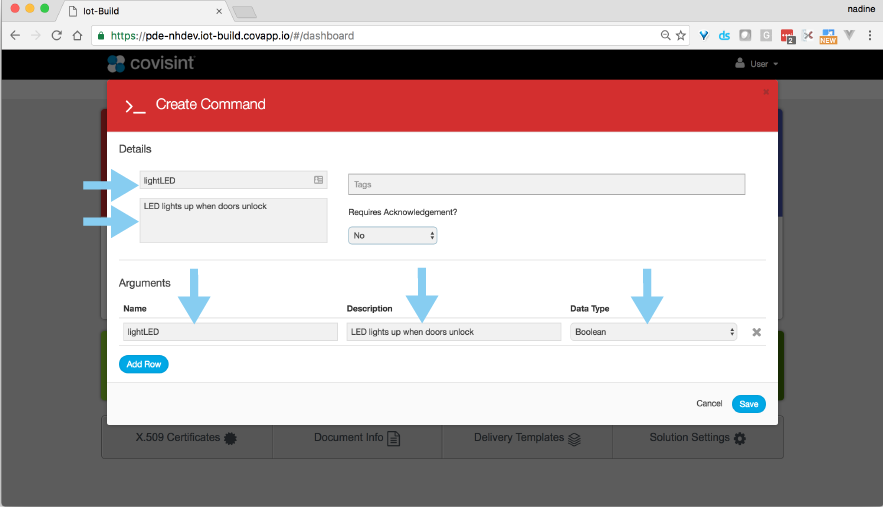Screen dimensions: 883x511
Task: Expand the User menu
Action: [x=756, y=64]
